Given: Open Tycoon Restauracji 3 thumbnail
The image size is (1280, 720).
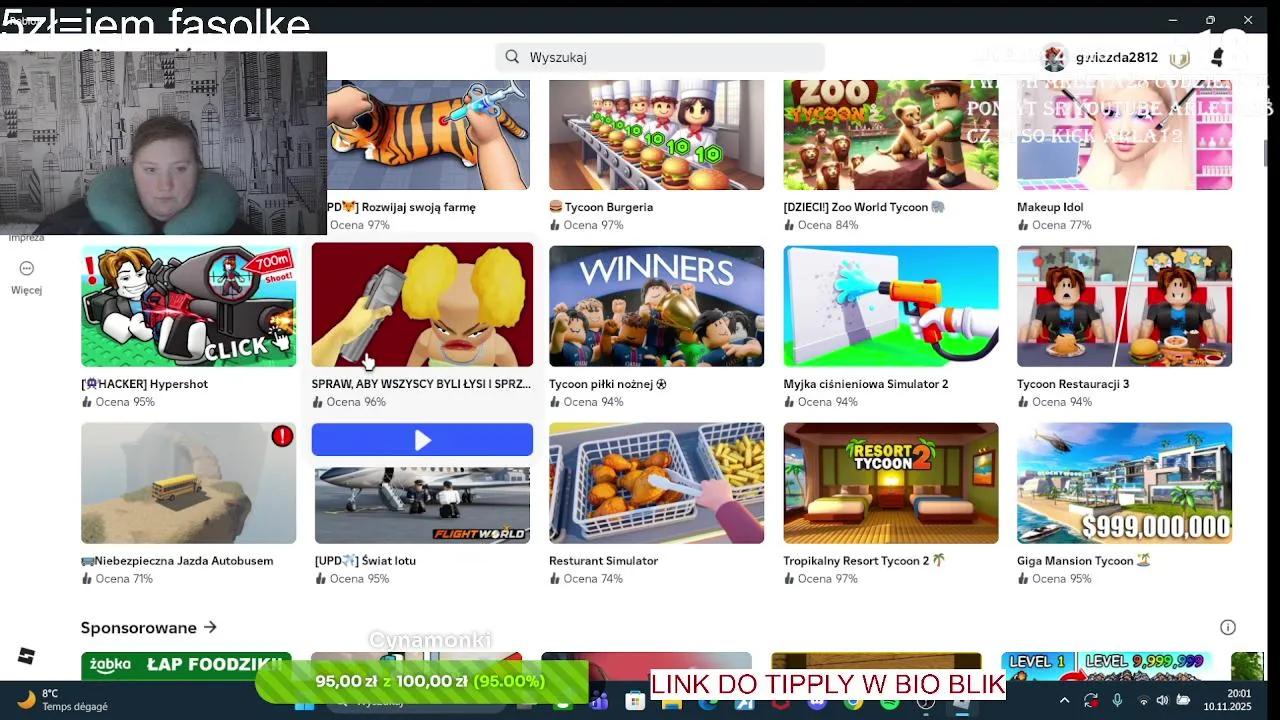Looking at the screenshot, I should pos(1124,306).
